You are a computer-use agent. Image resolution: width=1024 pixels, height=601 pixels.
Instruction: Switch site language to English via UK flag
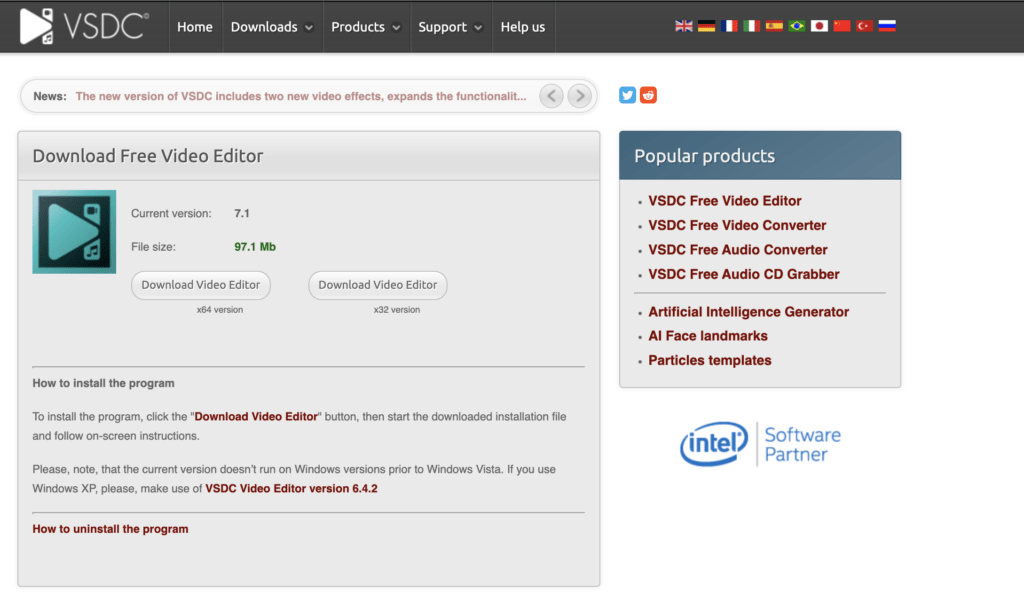(x=684, y=26)
